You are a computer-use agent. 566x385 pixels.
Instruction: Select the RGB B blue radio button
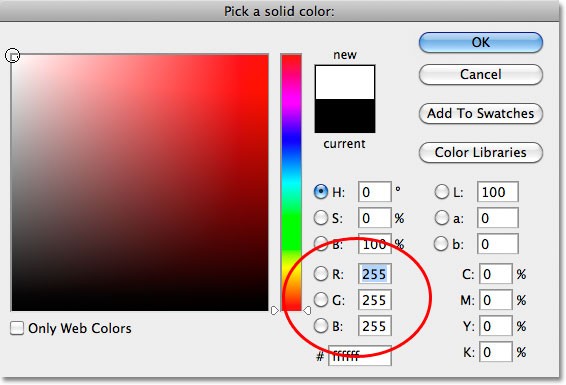pos(321,326)
